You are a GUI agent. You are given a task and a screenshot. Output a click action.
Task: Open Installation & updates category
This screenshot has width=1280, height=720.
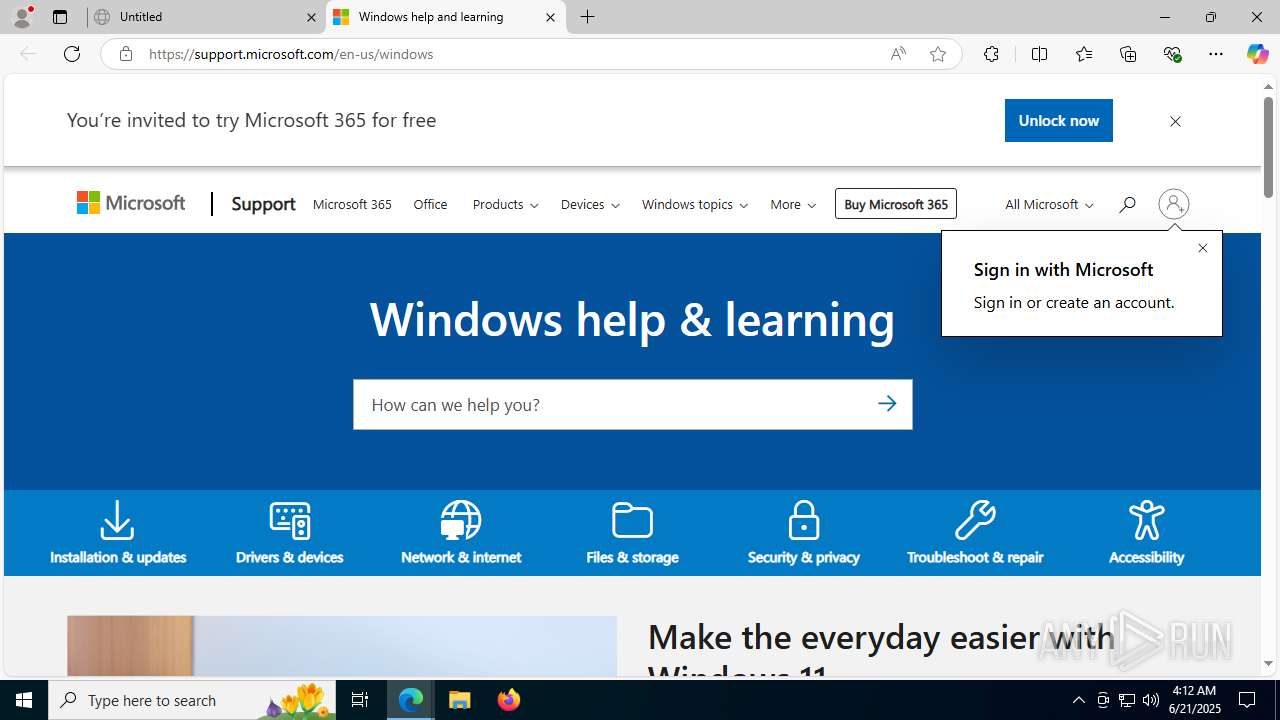click(x=118, y=533)
